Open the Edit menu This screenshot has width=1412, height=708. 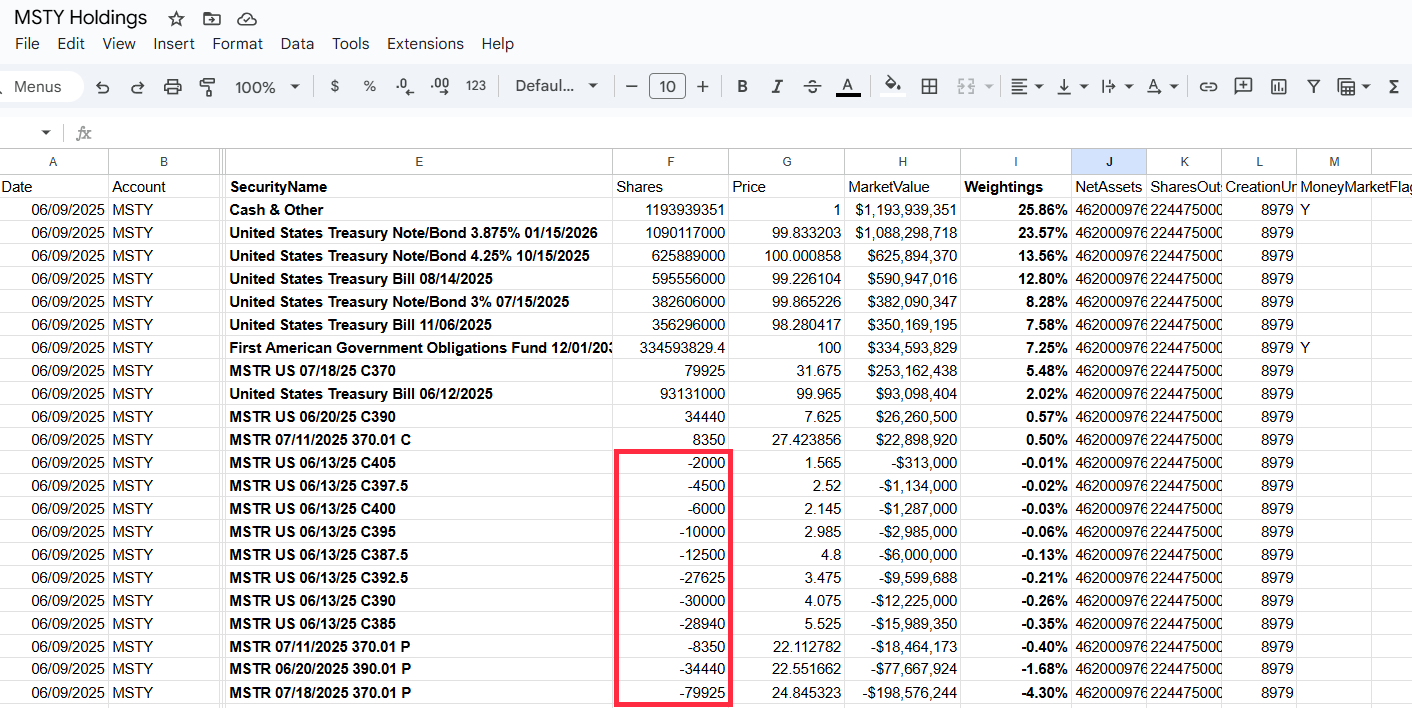[x=71, y=44]
